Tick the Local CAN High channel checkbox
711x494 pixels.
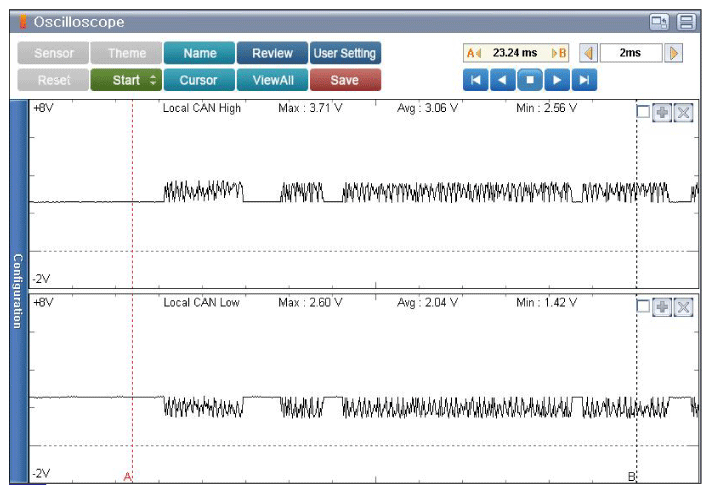643,113
